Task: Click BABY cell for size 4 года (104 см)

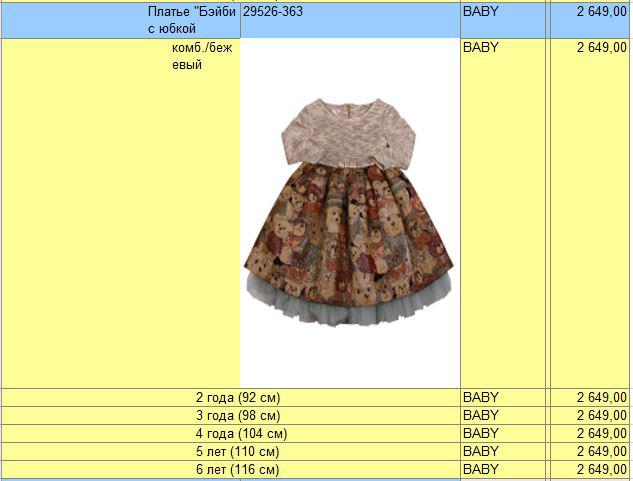Action: pyautogui.click(x=481, y=433)
